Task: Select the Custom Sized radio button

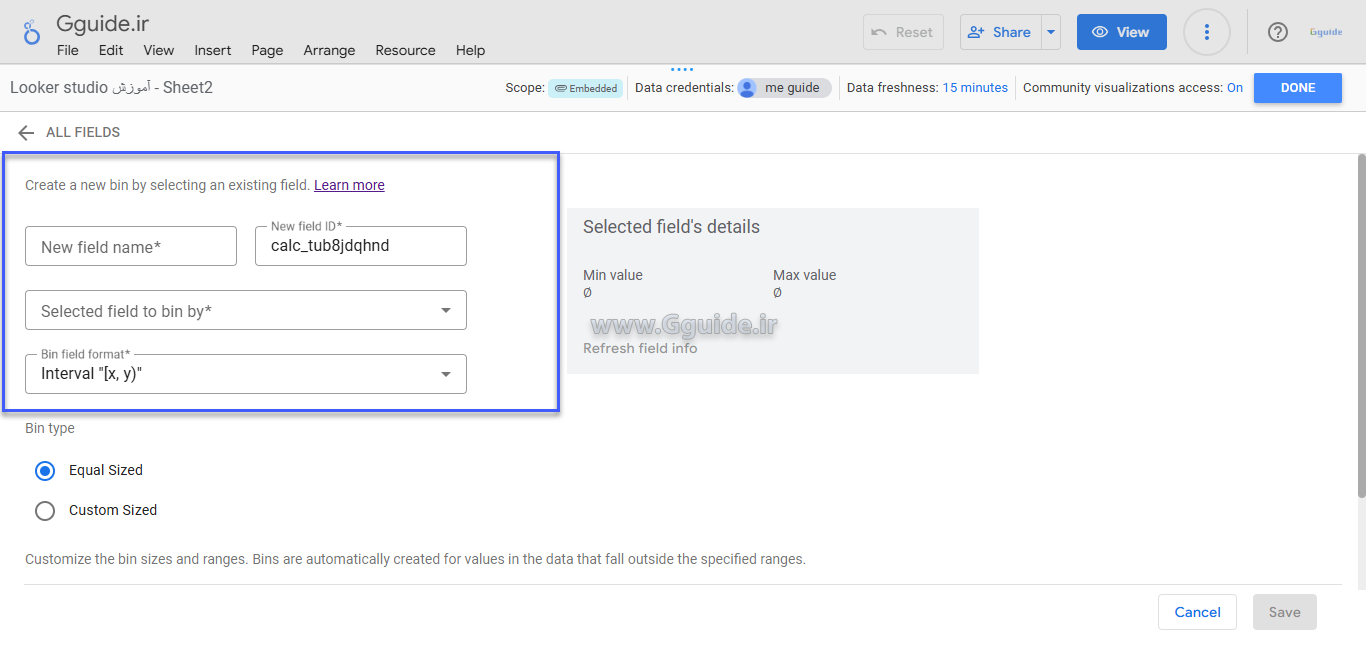Action: (45, 511)
